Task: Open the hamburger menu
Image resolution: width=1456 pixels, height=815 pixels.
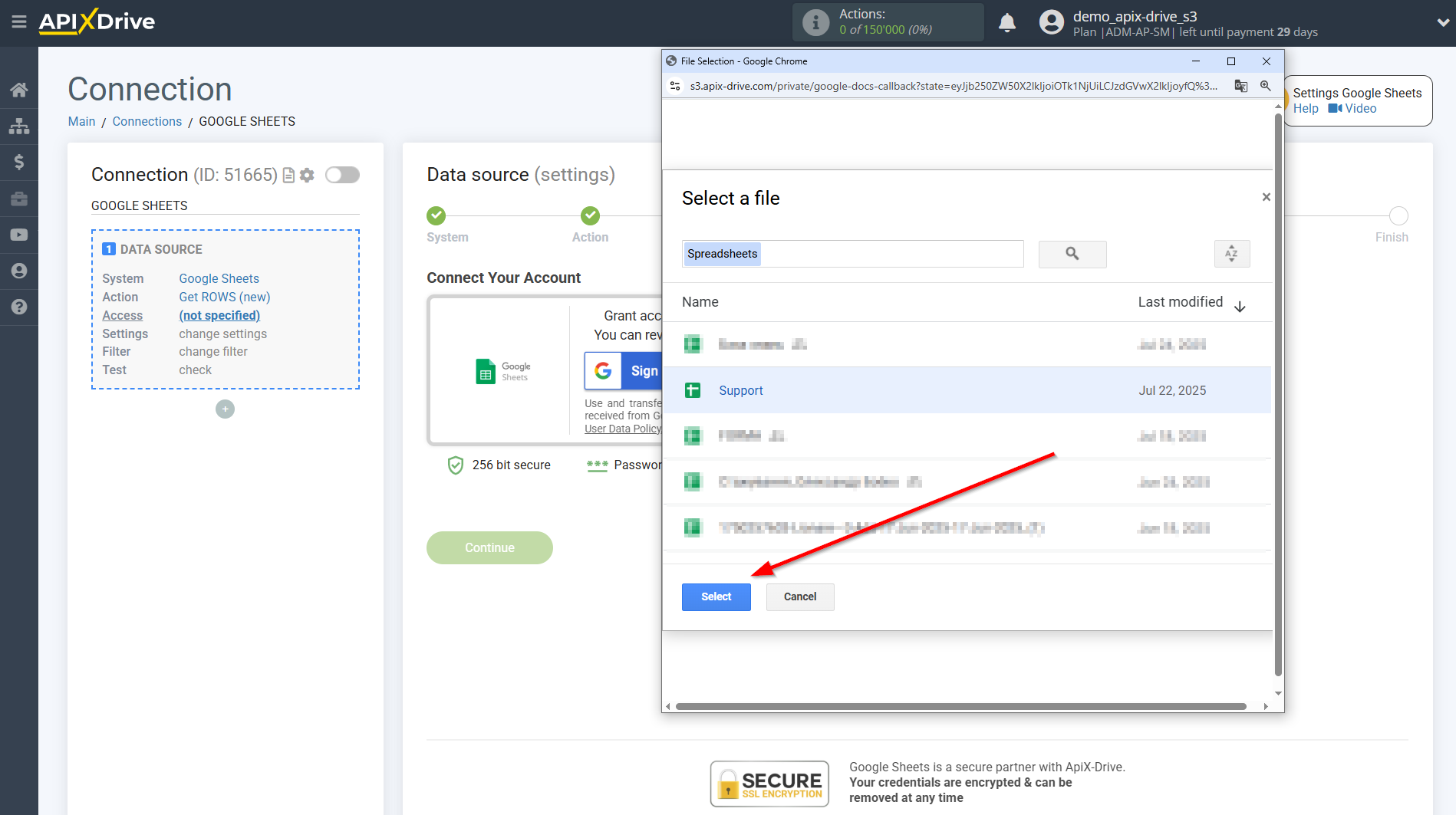Action: coord(19,22)
